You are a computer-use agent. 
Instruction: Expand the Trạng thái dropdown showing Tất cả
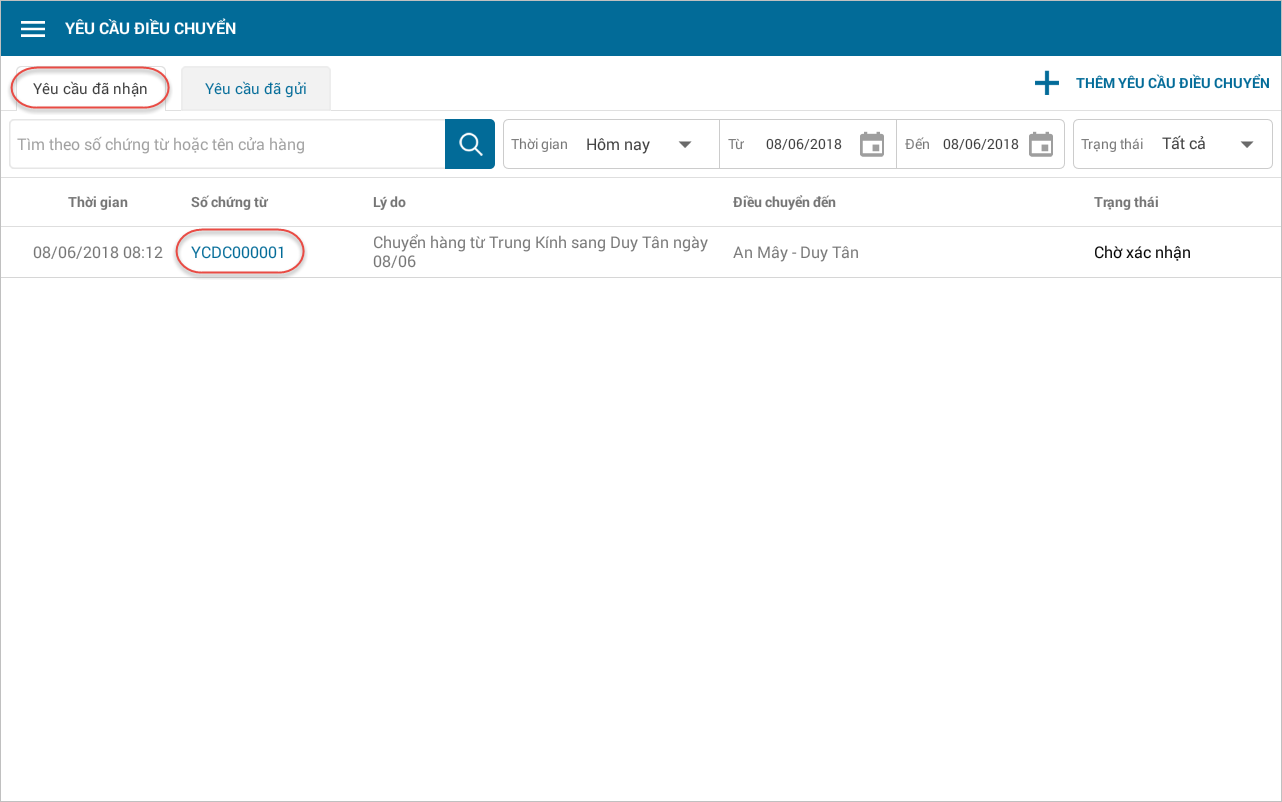(x=1247, y=144)
